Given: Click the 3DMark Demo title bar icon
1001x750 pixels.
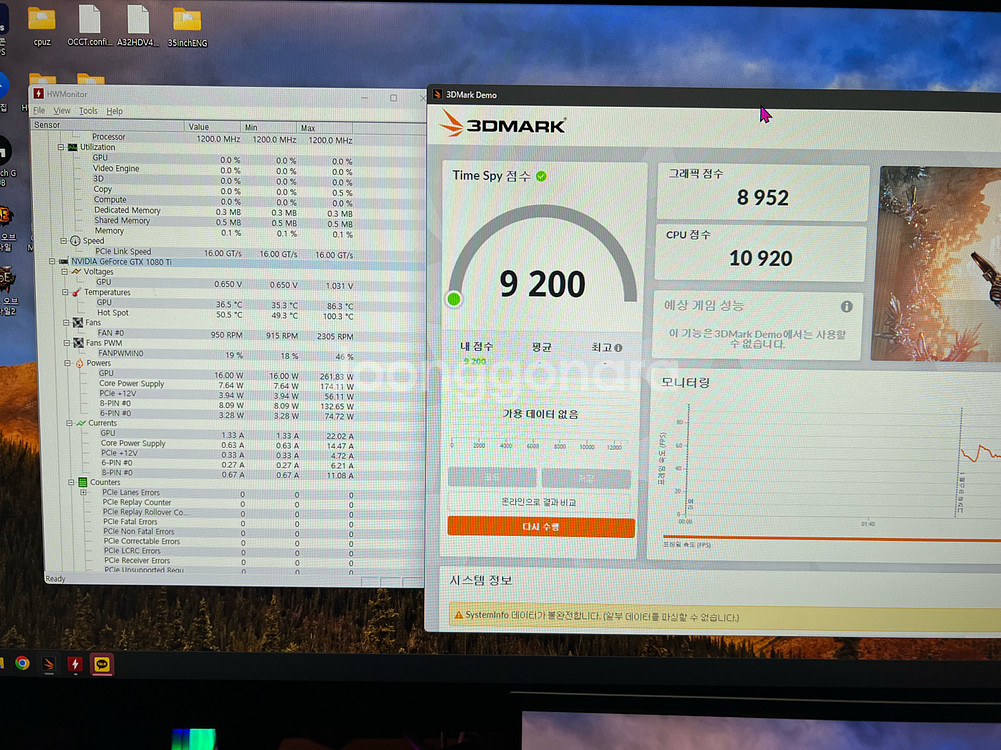Looking at the screenshot, I should click(x=437, y=94).
